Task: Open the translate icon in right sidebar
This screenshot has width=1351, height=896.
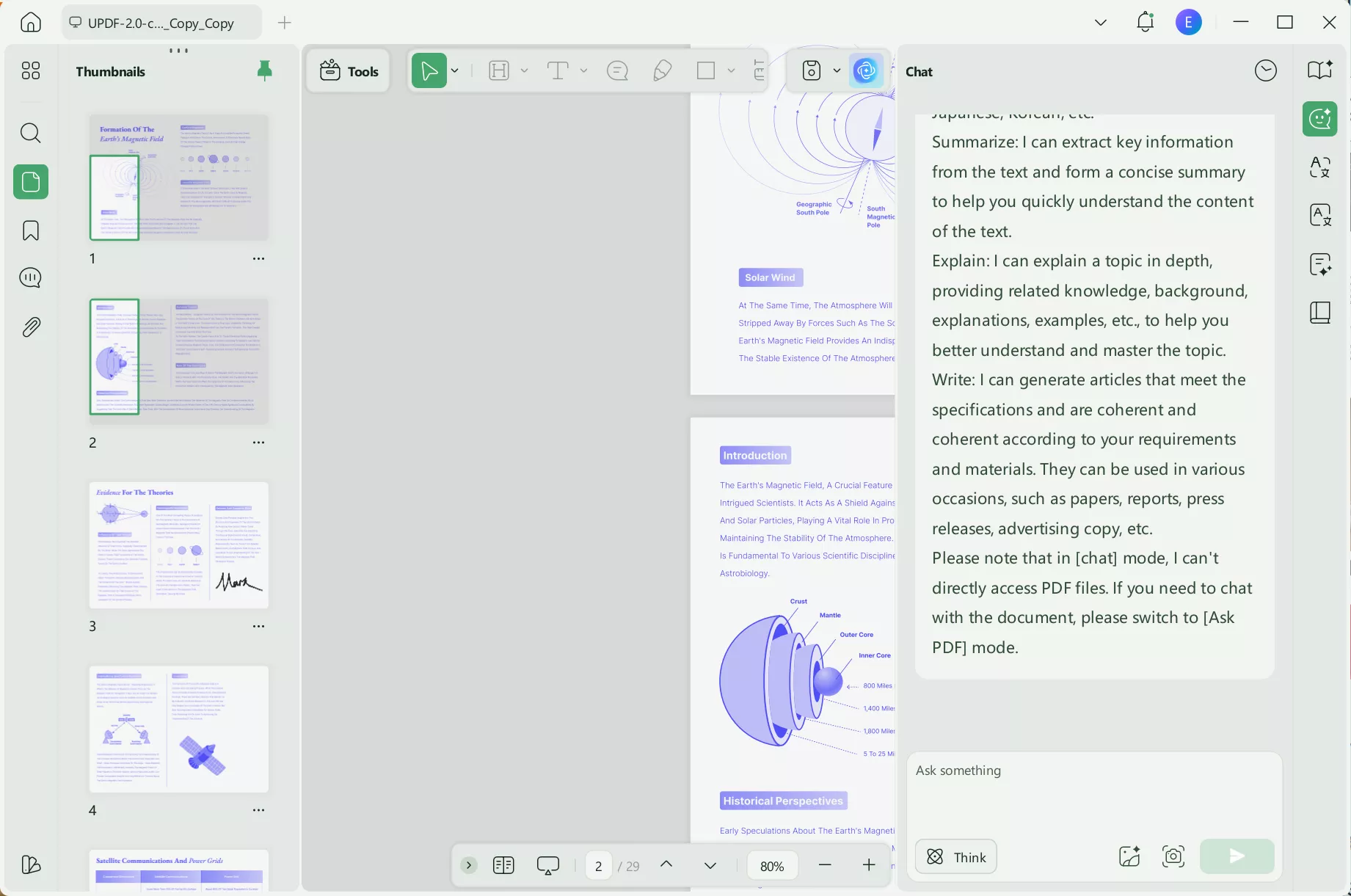Action: [x=1320, y=167]
